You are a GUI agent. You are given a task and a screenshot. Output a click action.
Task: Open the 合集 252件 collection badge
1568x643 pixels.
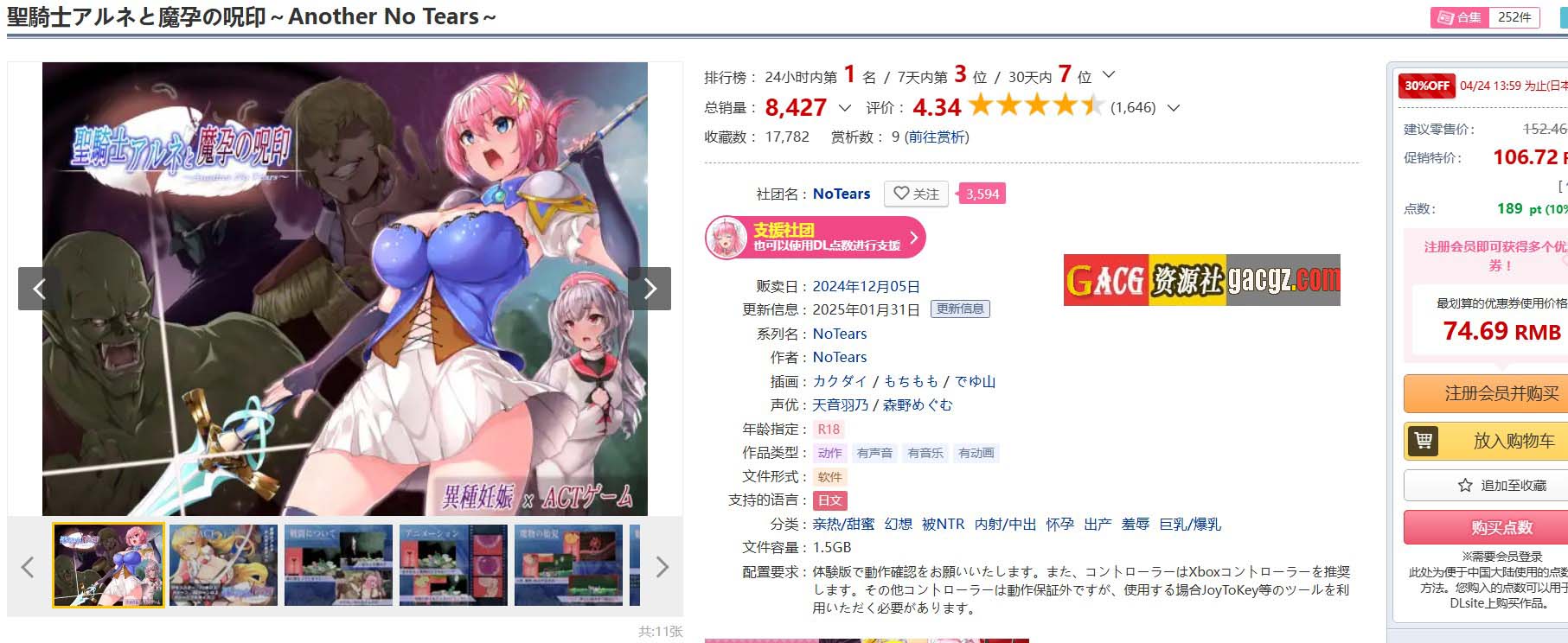pyautogui.click(x=1485, y=17)
